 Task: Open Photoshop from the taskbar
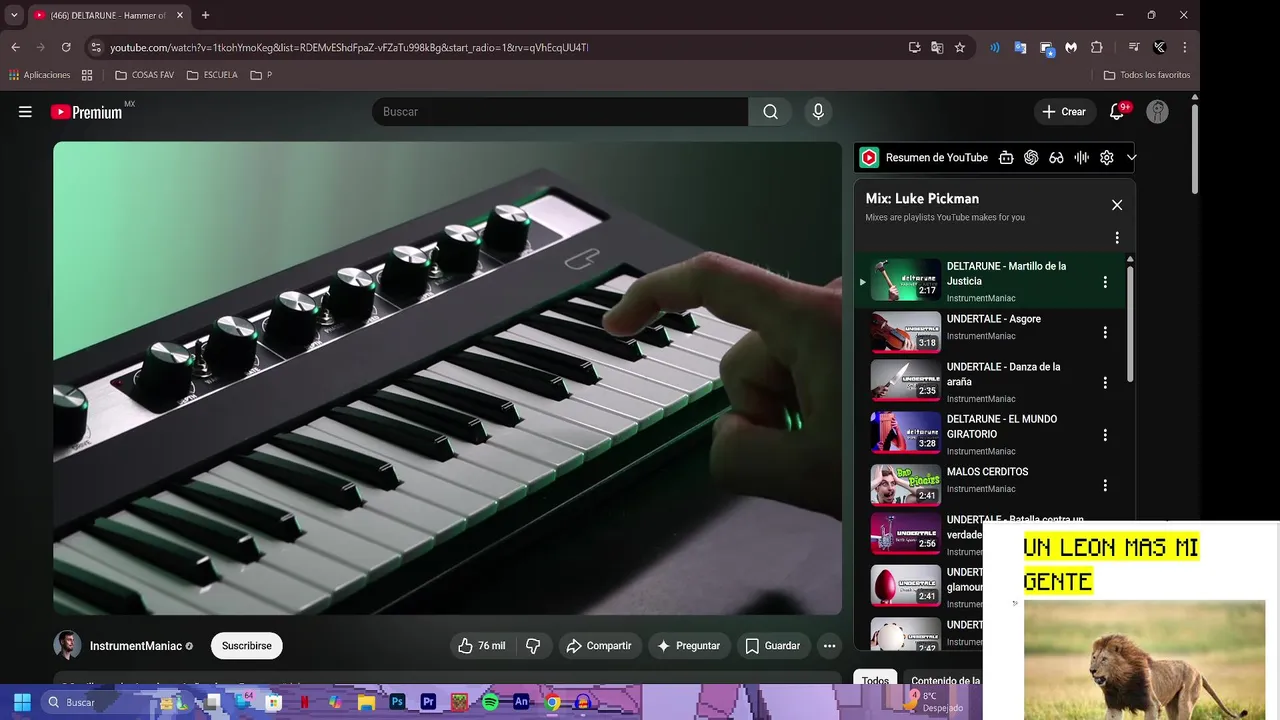[397, 702]
